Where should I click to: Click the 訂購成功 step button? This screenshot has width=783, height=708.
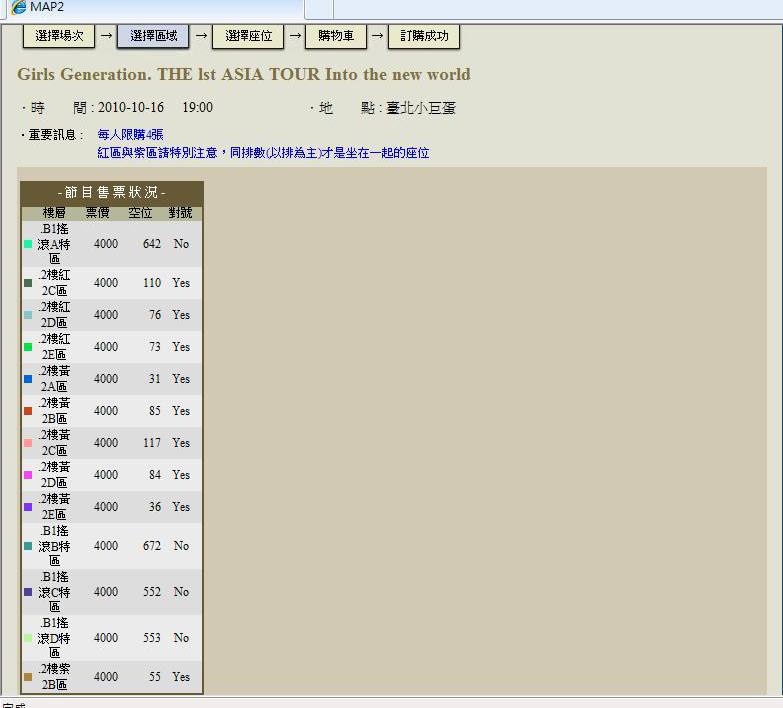424,36
